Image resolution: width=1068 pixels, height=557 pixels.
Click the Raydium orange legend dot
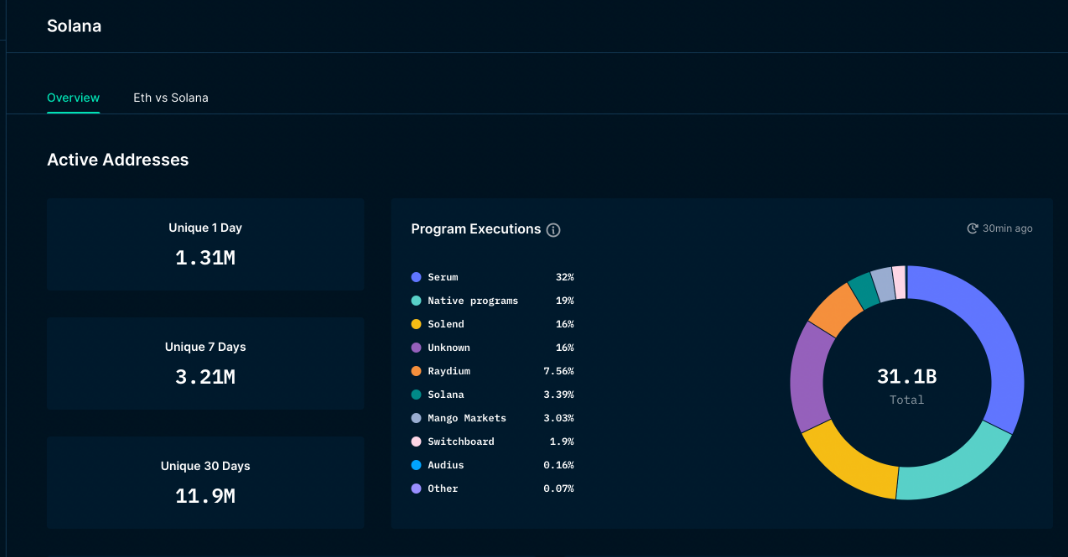[x=416, y=371]
